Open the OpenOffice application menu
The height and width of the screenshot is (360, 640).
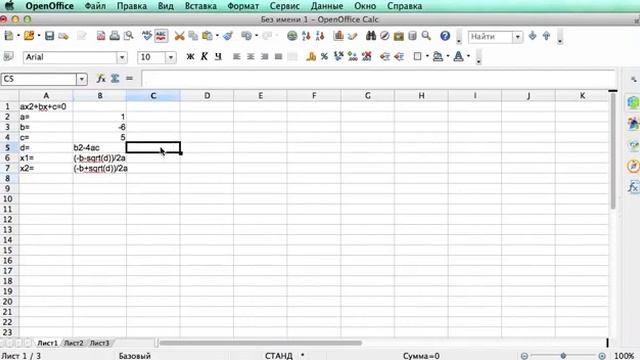[49, 6]
